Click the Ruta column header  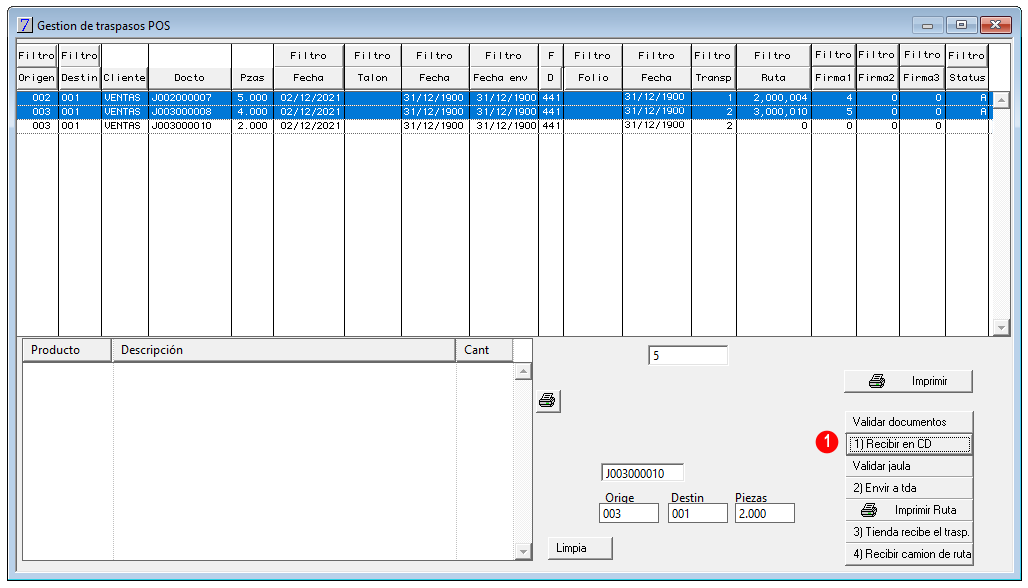tap(773, 77)
